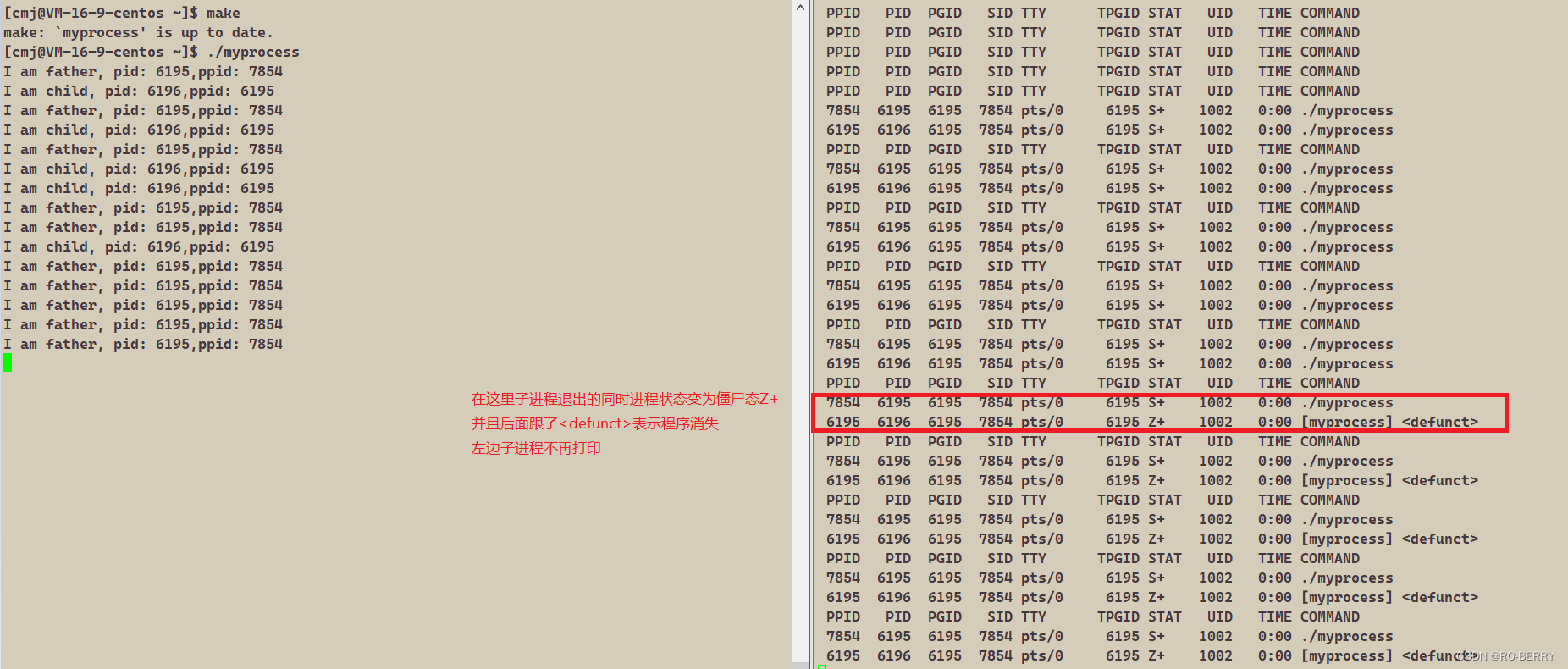This screenshot has height=669, width=1568.
Task: Click the "make: `myprocess' is up to date." line
Action: (x=138, y=32)
